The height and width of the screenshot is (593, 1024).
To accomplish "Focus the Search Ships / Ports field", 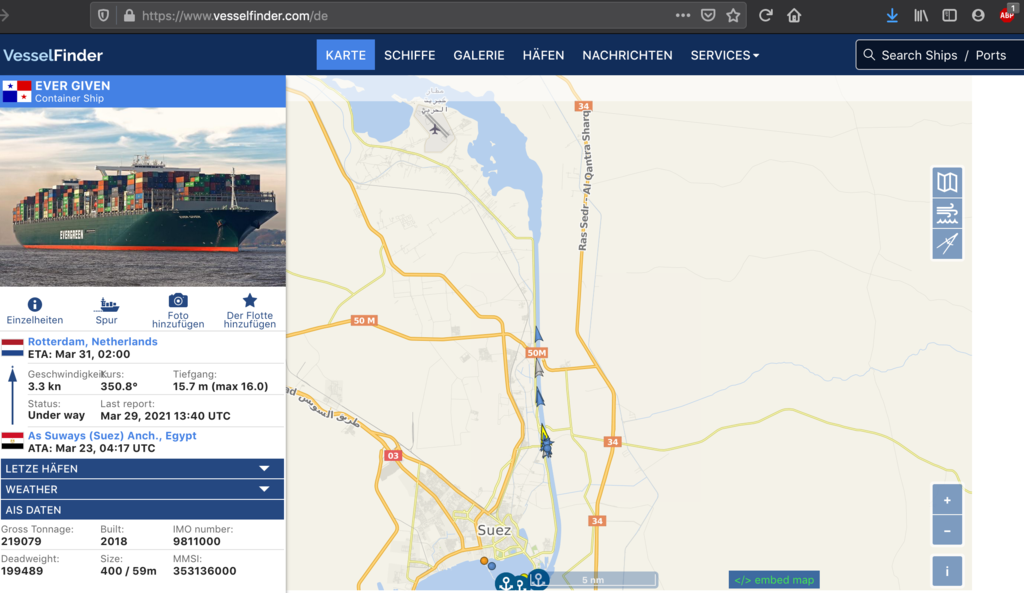I will point(940,56).
